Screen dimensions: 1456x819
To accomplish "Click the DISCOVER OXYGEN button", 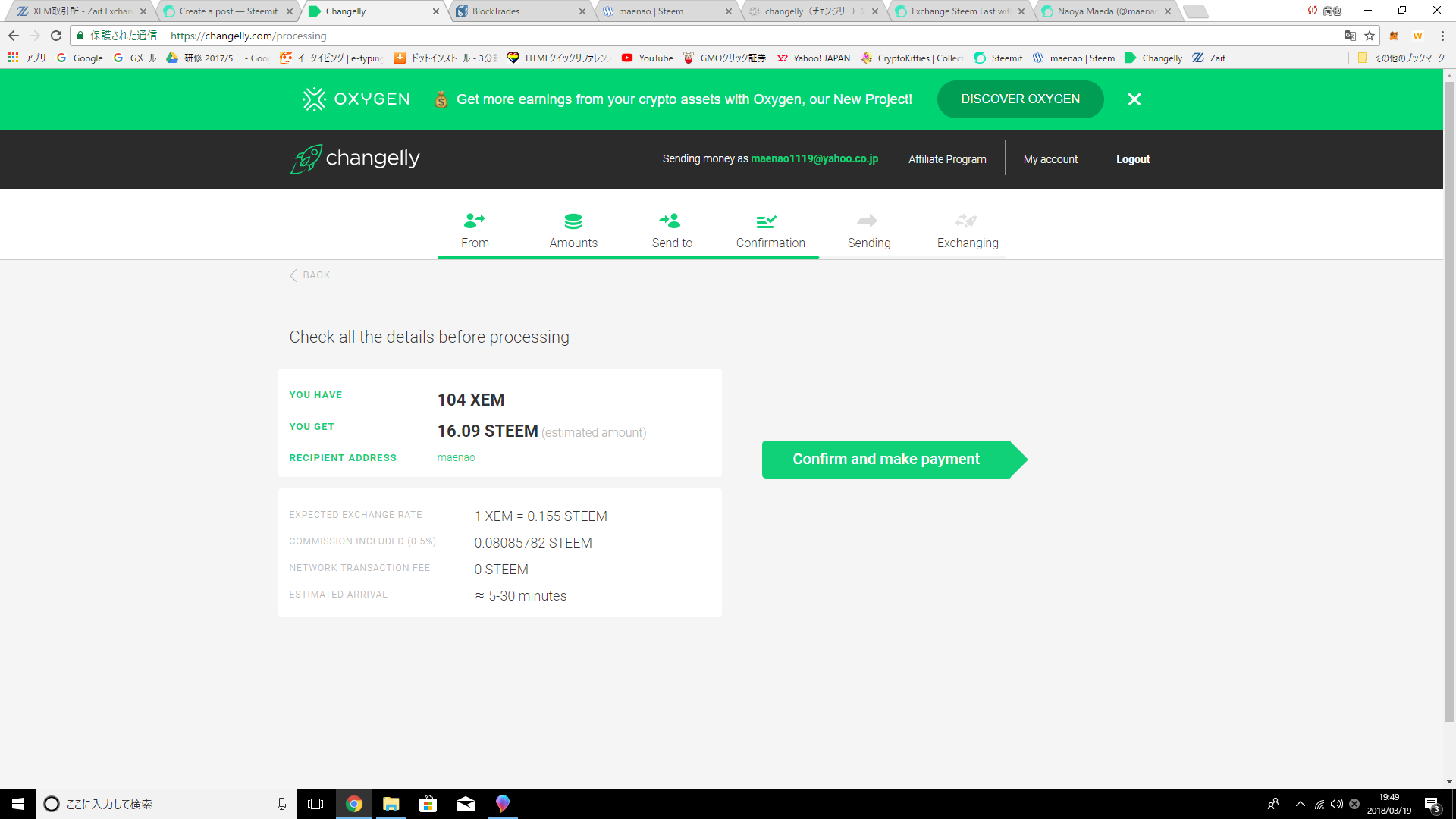I will coord(1020,99).
